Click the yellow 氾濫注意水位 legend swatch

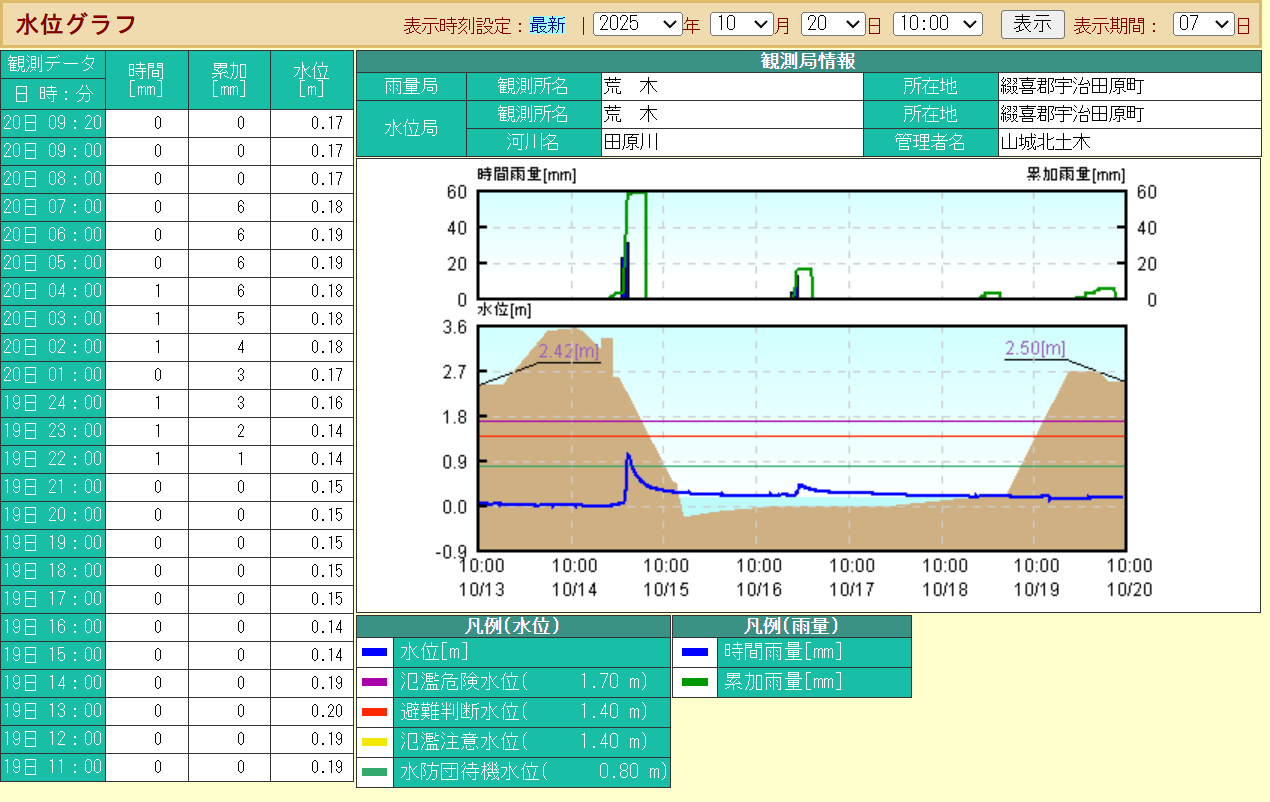pos(374,743)
